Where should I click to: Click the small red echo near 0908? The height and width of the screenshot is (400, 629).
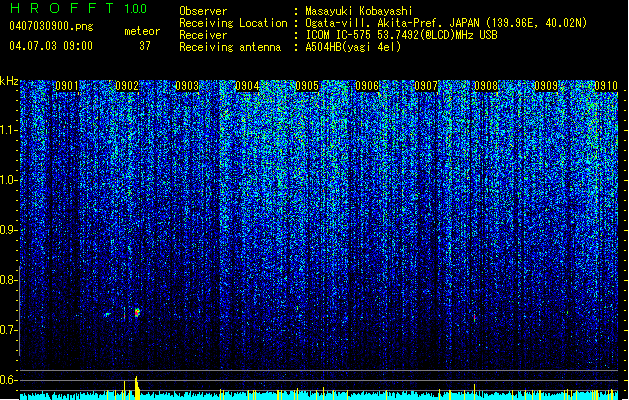tap(475, 318)
